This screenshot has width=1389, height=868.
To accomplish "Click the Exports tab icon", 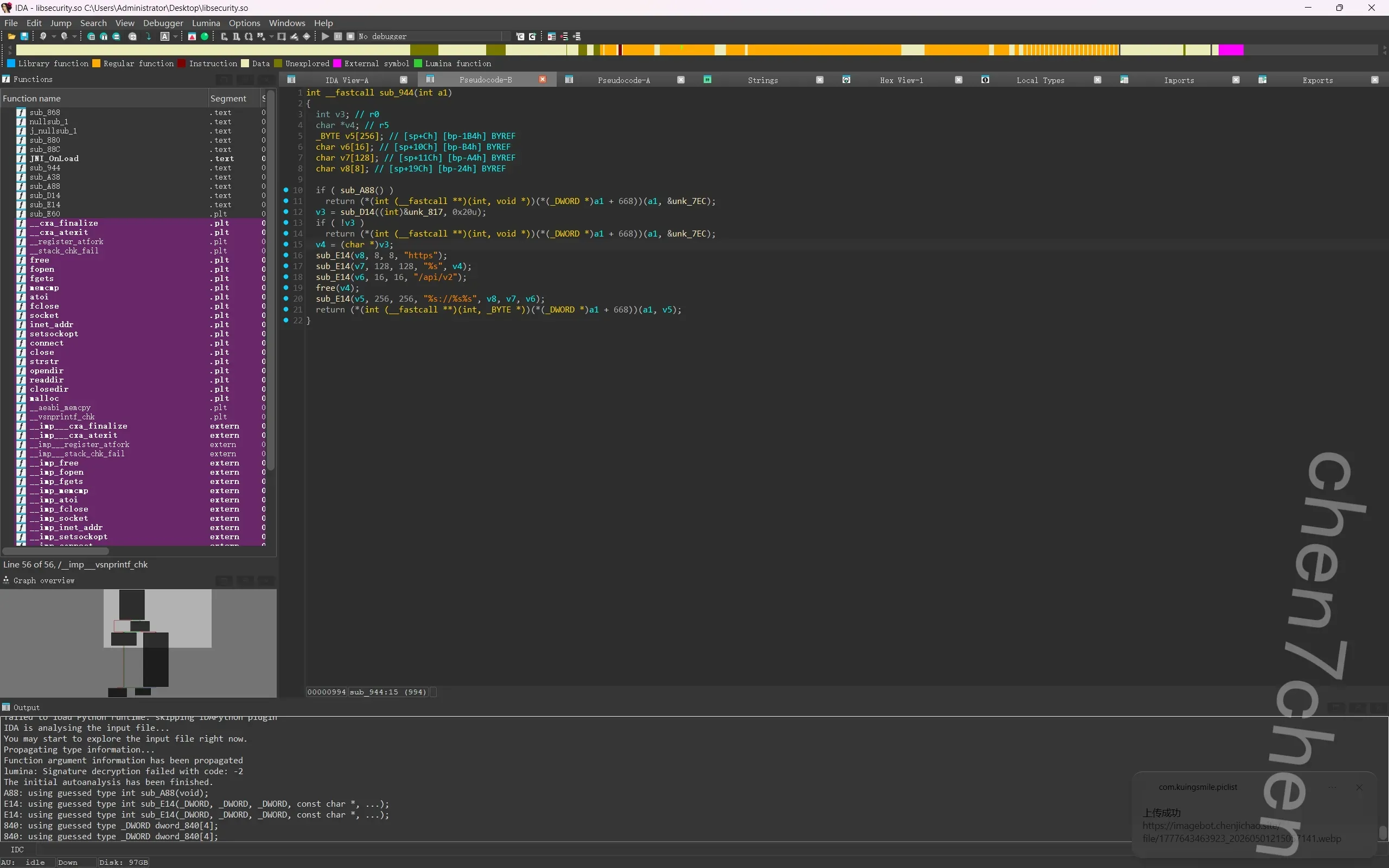I will click(1263, 80).
